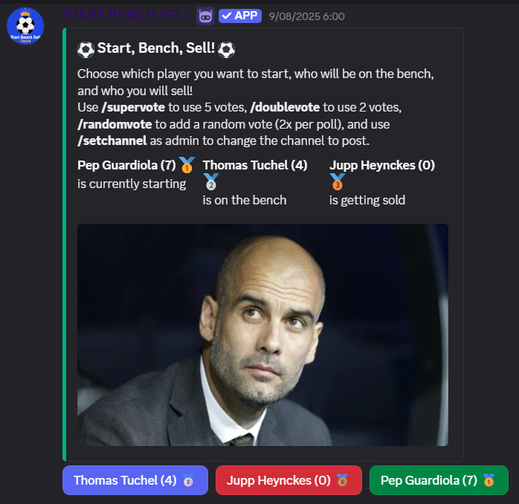519x504 pixels.
Task: Click the /setchannel command text
Action: click(x=112, y=141)
